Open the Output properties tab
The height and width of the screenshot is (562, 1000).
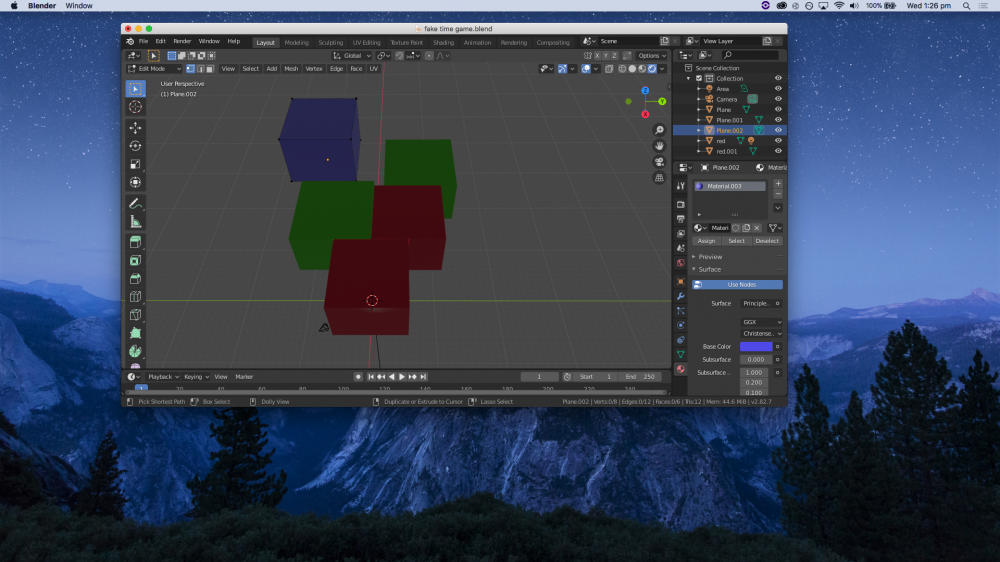coord(680,219)
